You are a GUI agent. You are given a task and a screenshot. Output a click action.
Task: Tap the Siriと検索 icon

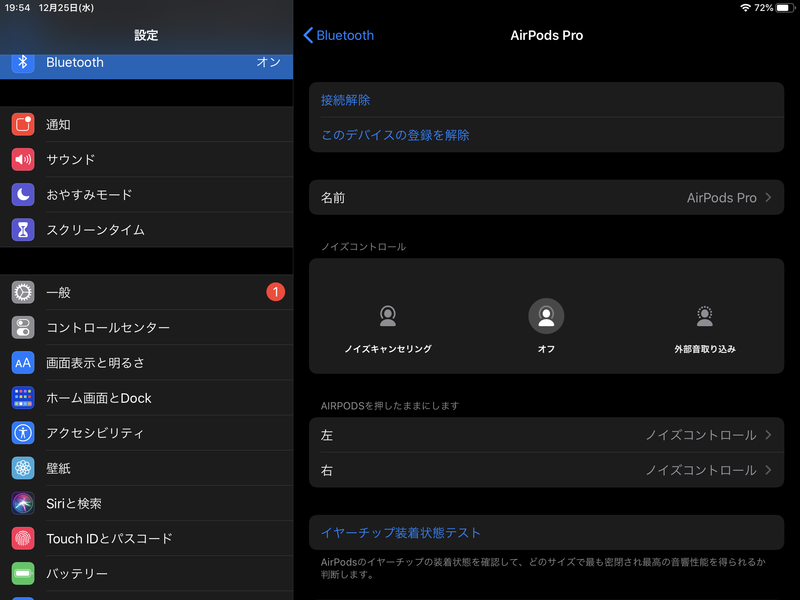pos(23,504)
